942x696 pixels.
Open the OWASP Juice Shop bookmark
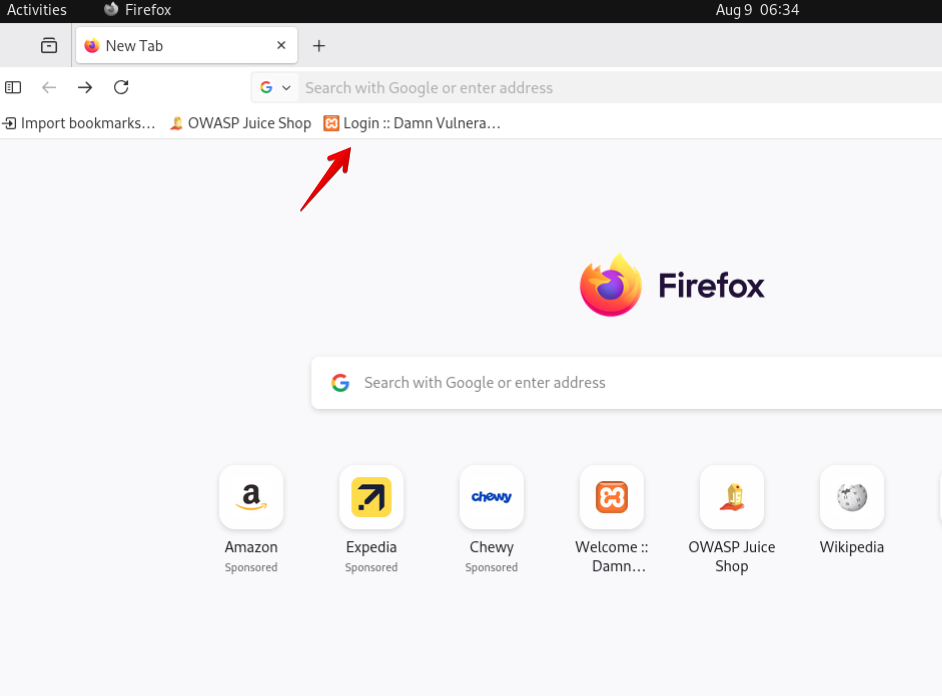[x=240, y=123]
